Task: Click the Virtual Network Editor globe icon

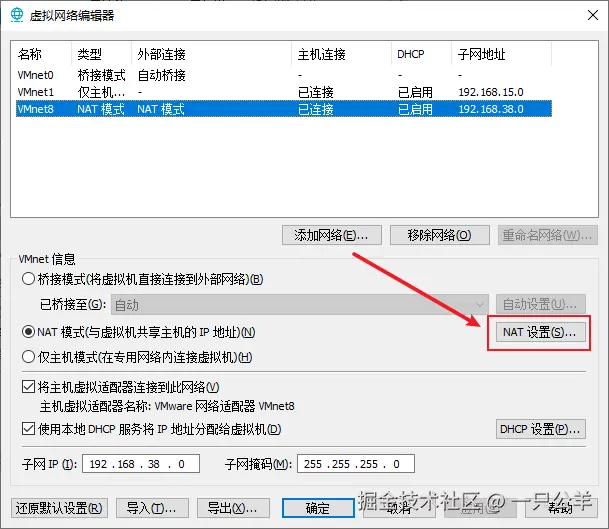Action: click(x=17, y=15)
